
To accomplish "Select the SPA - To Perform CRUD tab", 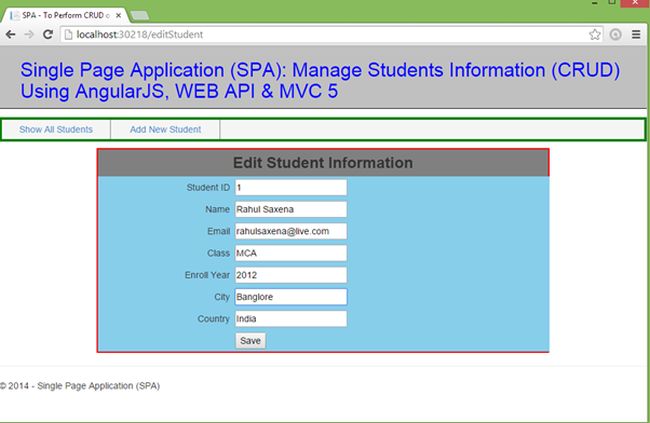I will (x=64, y=15).
